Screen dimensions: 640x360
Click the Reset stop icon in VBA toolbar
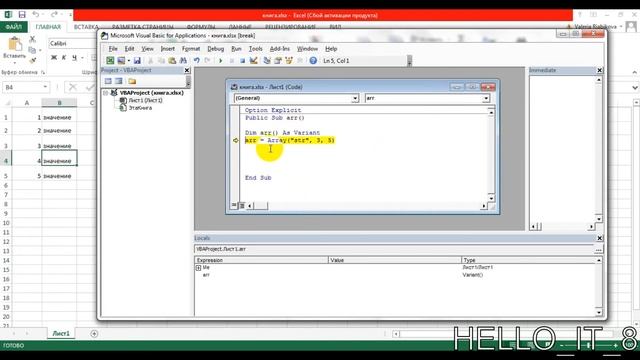click(242, 60)
